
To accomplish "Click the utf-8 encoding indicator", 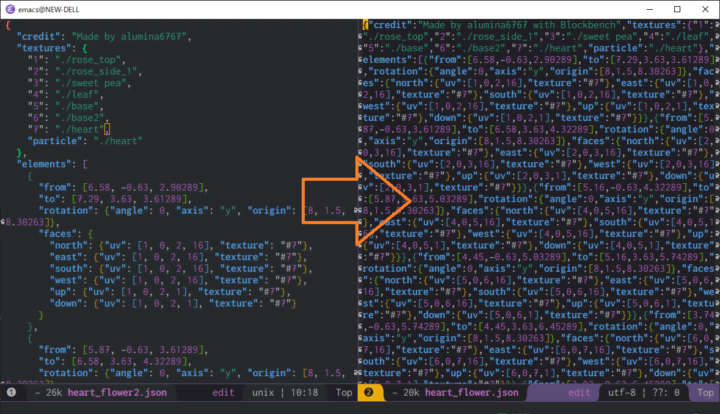I will tap(625, 393).
